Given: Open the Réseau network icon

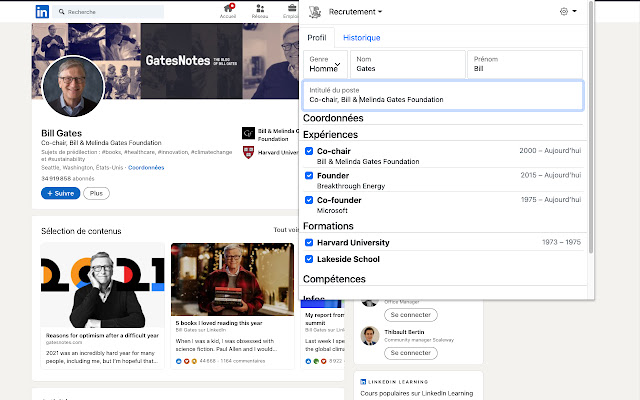Looking at the screenshot, I should (260, 8).
